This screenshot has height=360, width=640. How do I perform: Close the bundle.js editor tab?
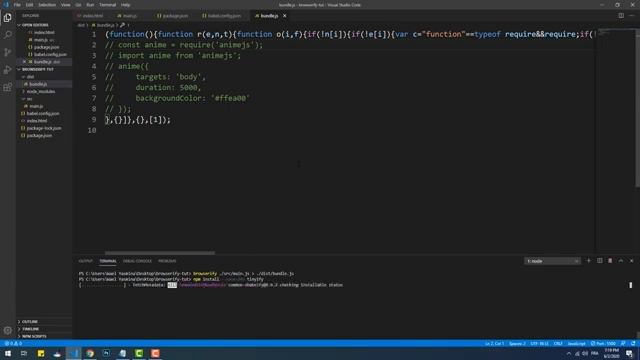tap(284, 16)
